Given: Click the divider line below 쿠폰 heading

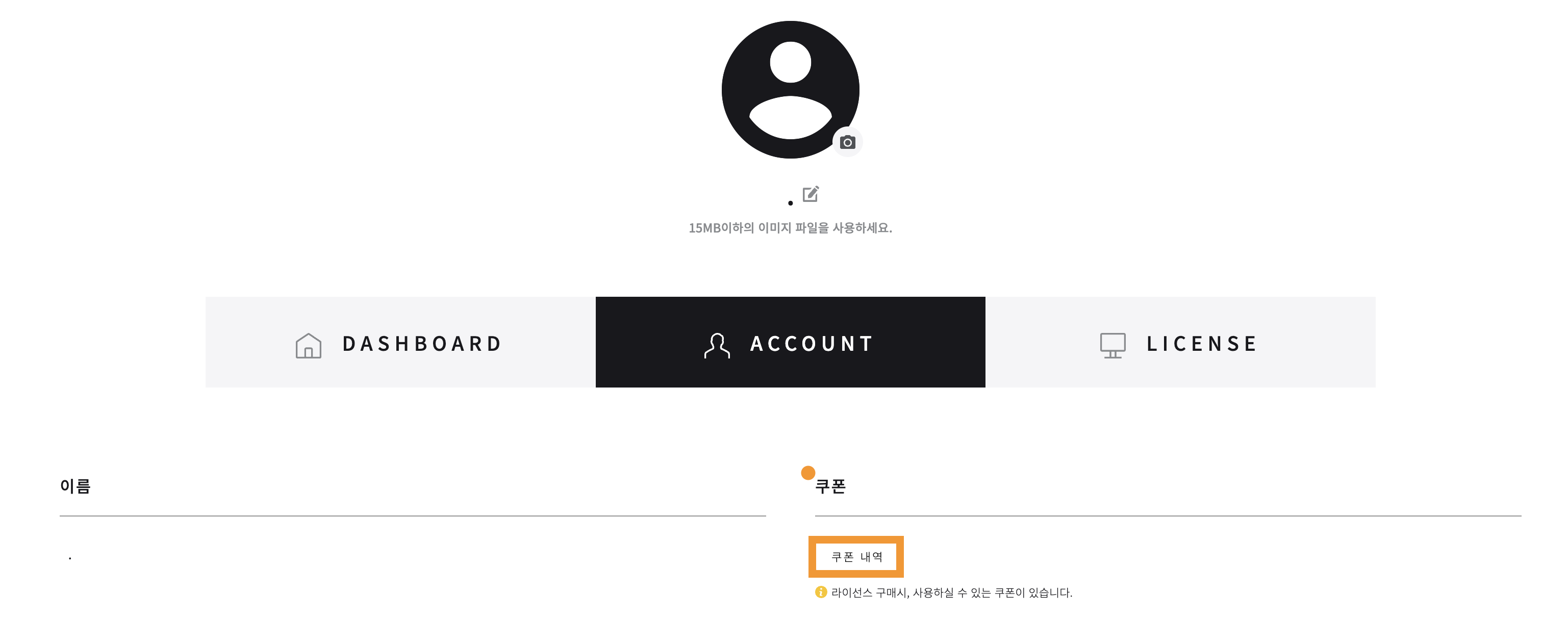Looking at the screenshot, I should click(1168, 515).
